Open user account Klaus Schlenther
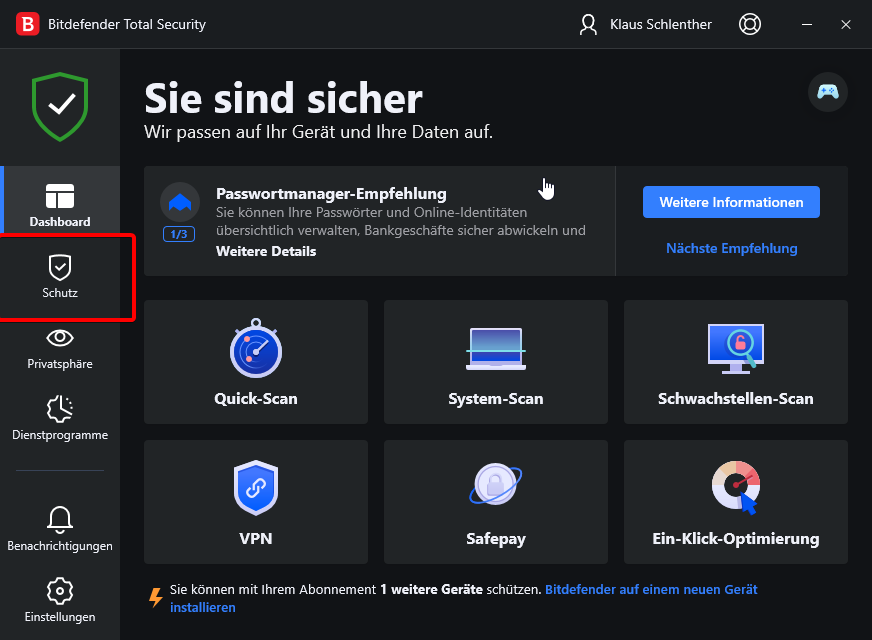Image resolution: width=872 pixels, height=640 pixels. pyautogui.click(x=647, y=24)
